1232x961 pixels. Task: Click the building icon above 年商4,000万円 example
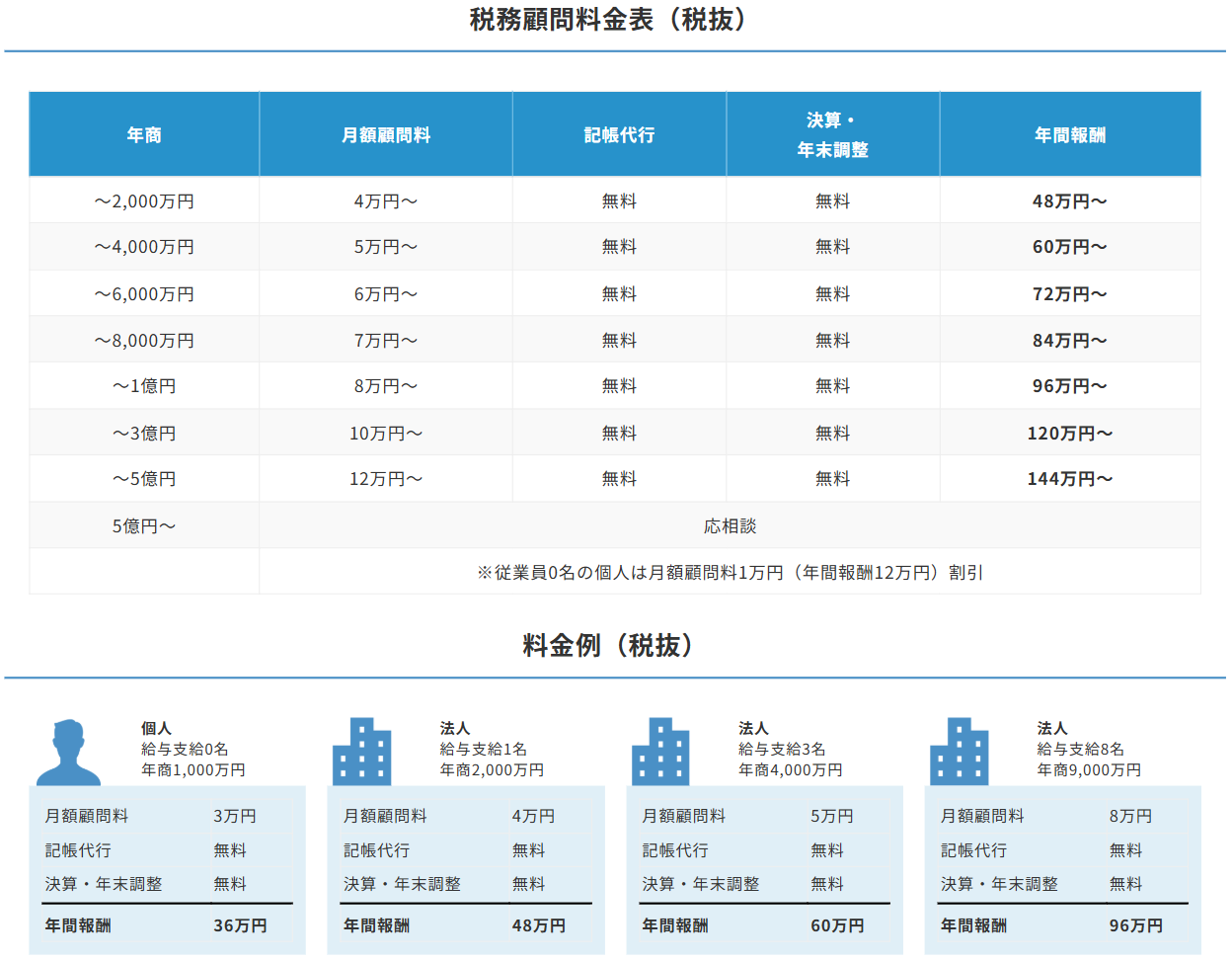click(660, 751)
